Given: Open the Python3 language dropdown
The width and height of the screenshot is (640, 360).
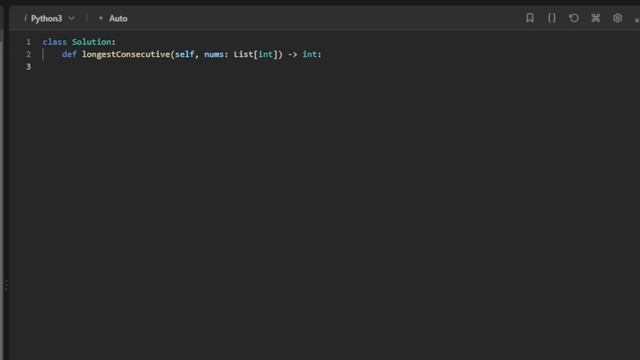Looking at the screenshot, I should tap(49, 18).
